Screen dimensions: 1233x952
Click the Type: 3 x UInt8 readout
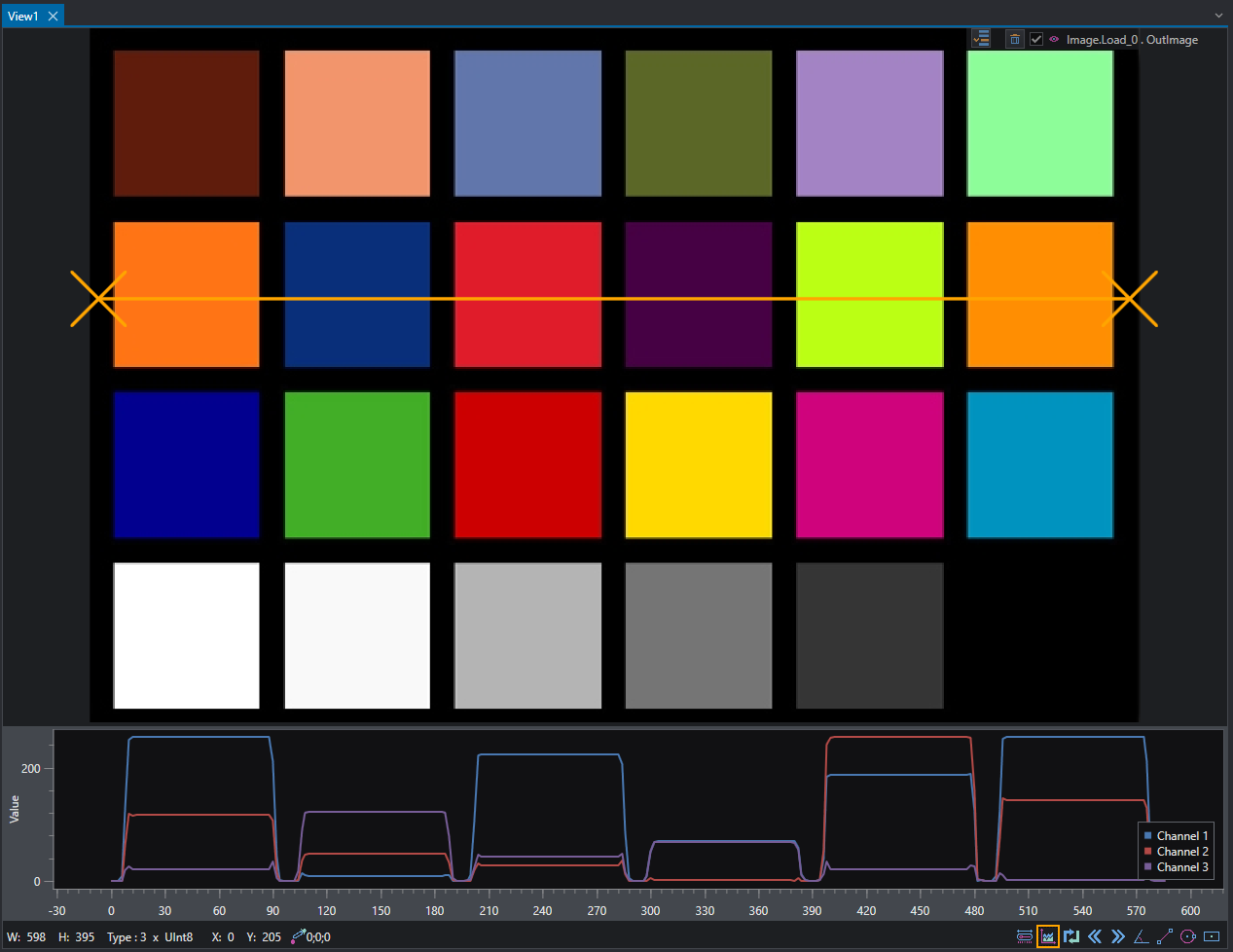pyautogui.click(x=150, y=937)
